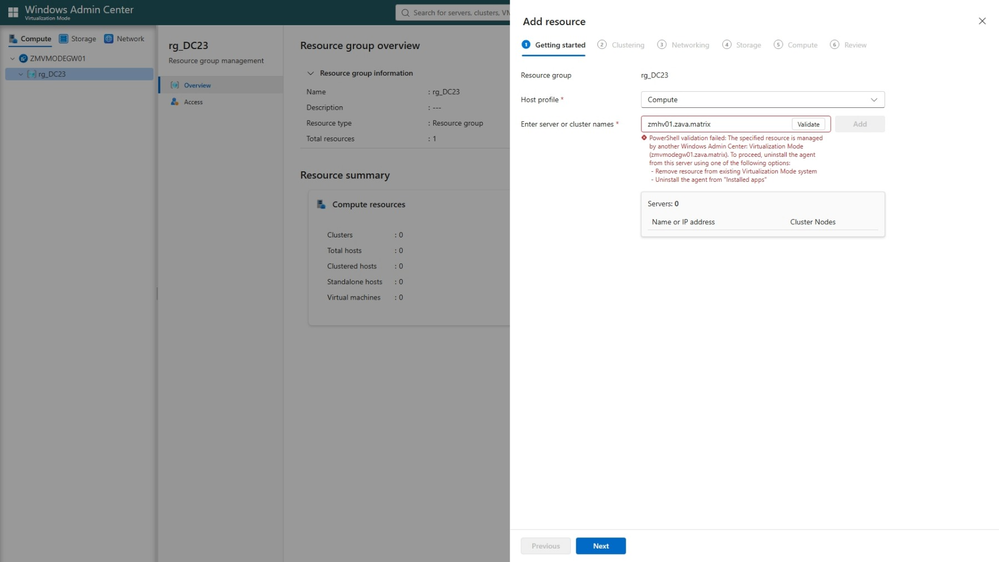
Task: Click the Clustered hosts row
Action: click(x=365, y=266)
